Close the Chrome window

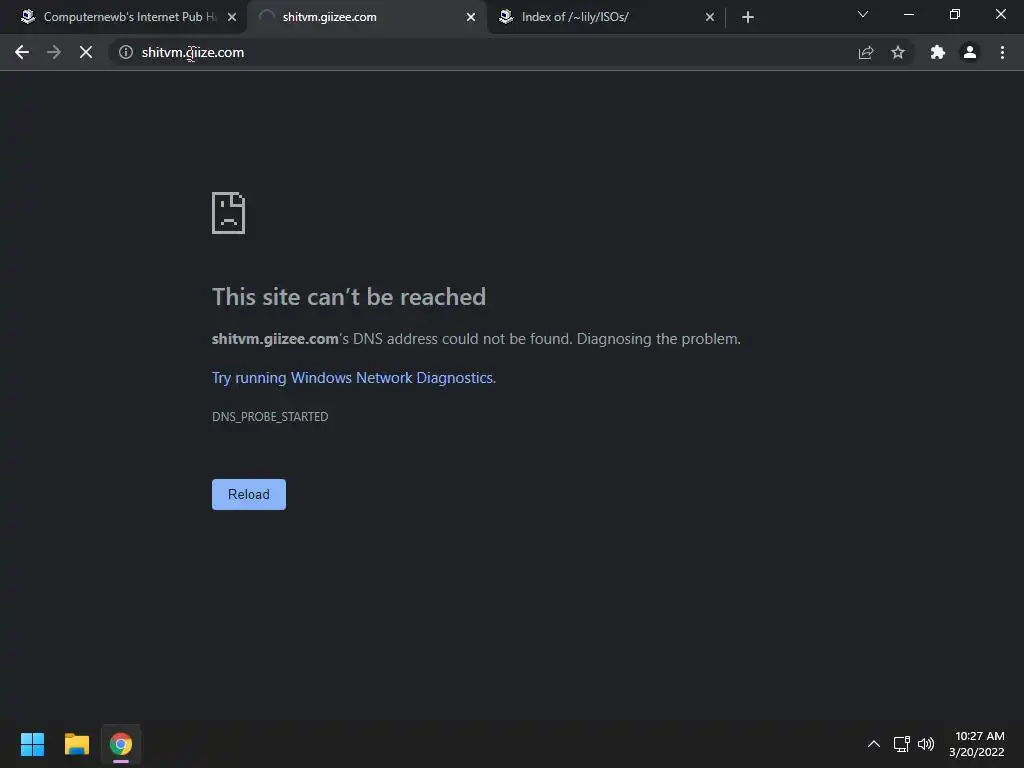pos(1000,14)
